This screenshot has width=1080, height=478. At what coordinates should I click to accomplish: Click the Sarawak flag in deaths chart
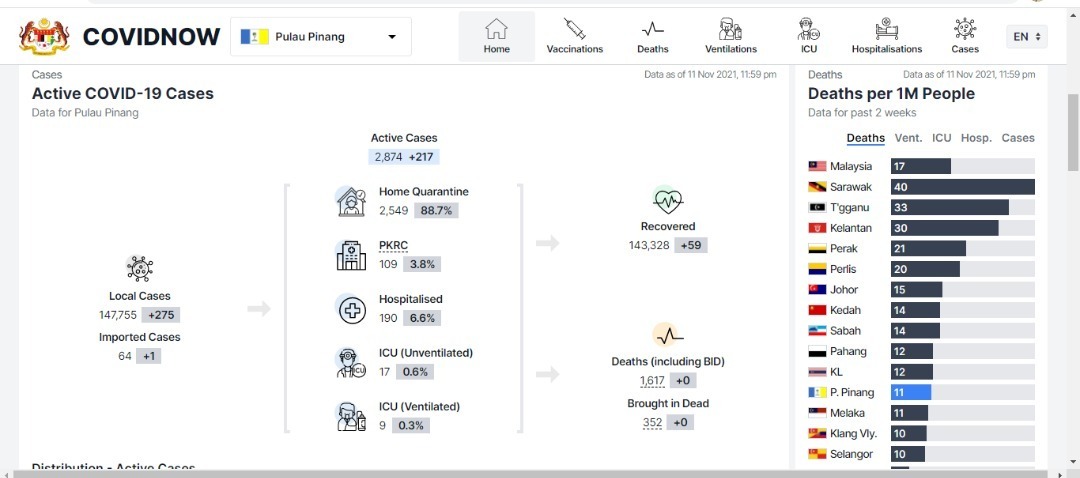(x=817, y=187)
